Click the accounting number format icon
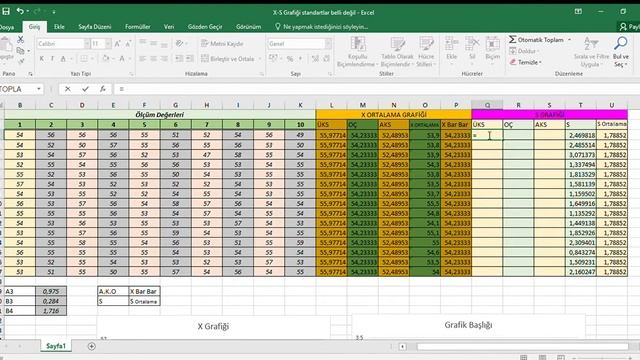640x360 pixels. 273,59
